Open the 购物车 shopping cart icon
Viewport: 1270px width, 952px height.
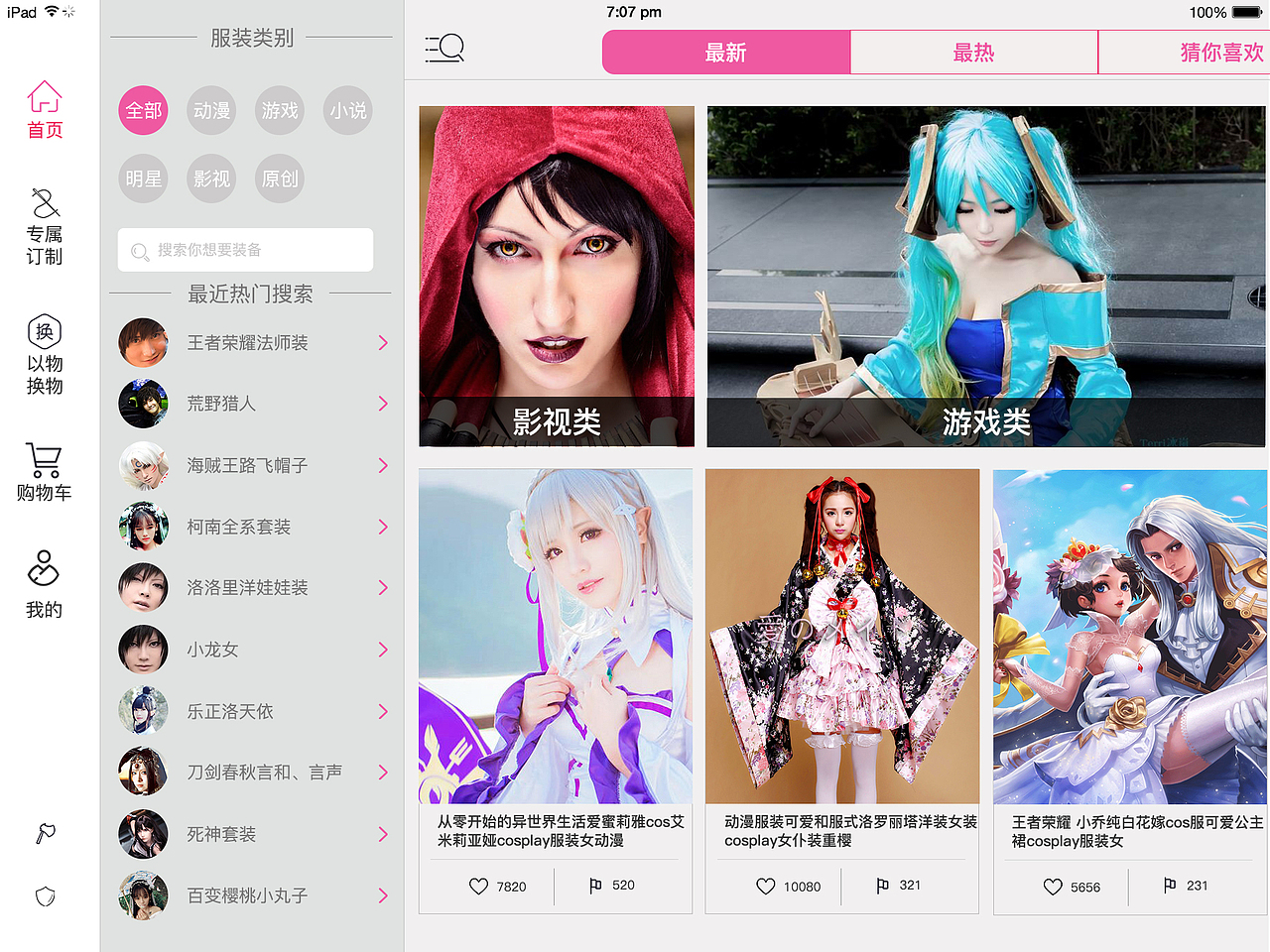(x=44, y=469)
